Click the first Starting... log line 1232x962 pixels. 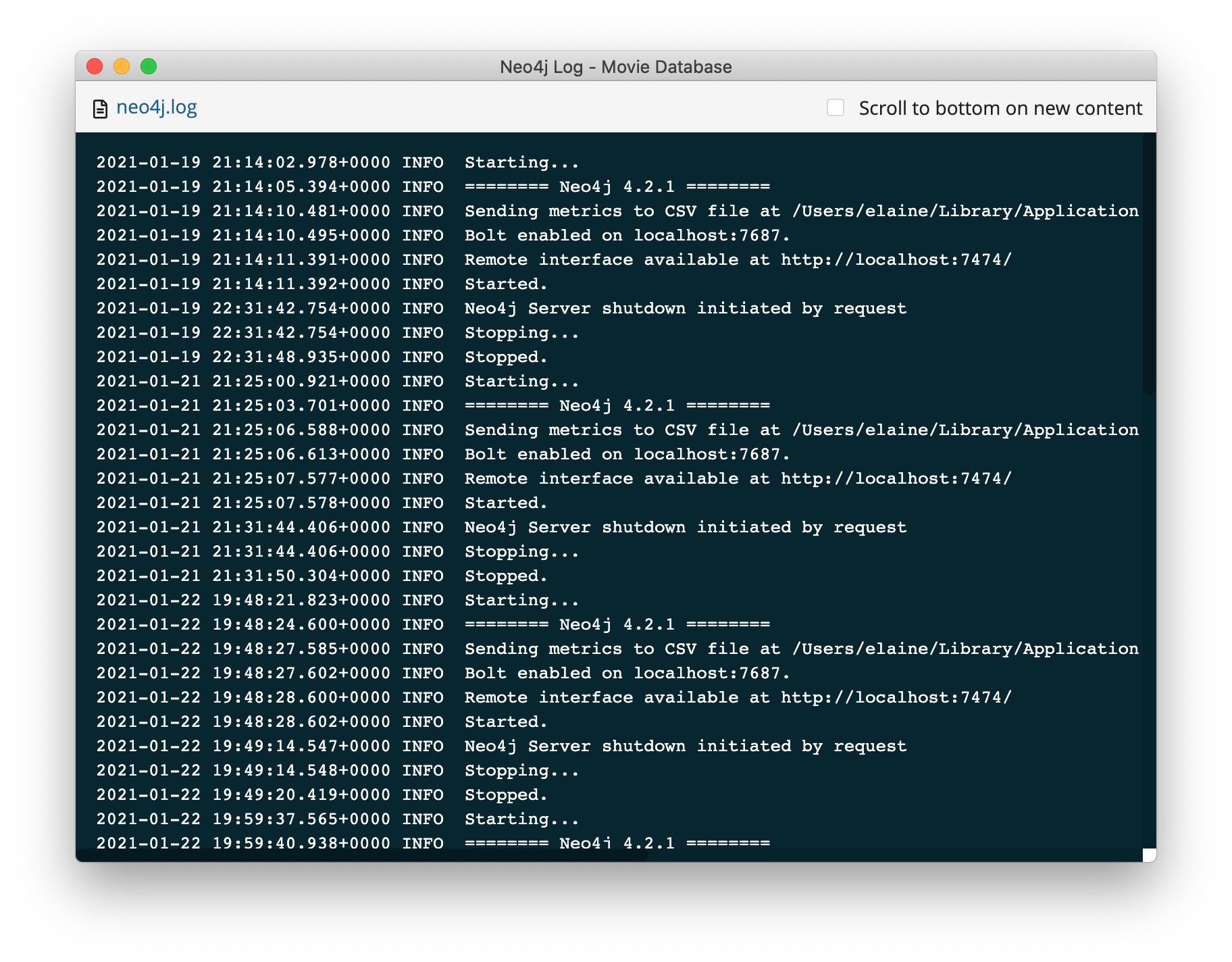coord(338,162)
